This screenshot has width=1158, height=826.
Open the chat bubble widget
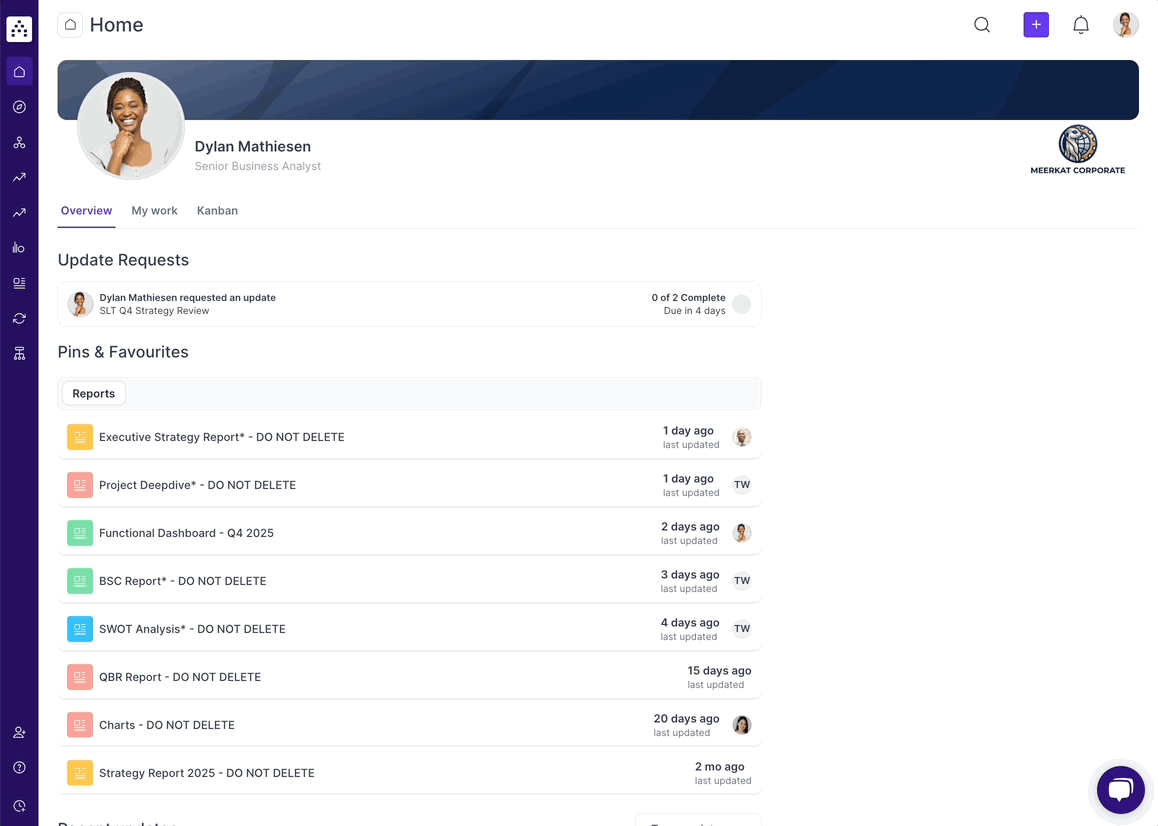click(1120, 789)
